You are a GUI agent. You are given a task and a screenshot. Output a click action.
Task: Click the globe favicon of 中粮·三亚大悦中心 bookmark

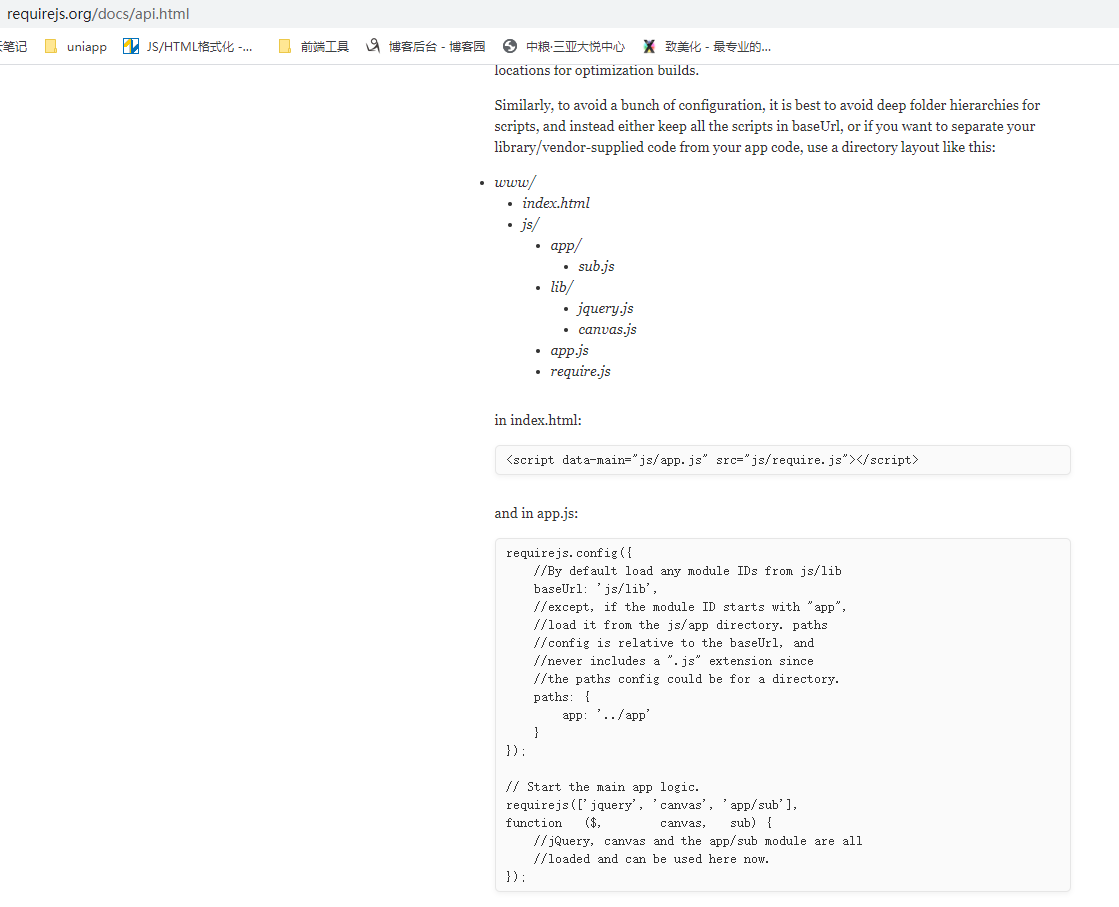tap(510, 46)
